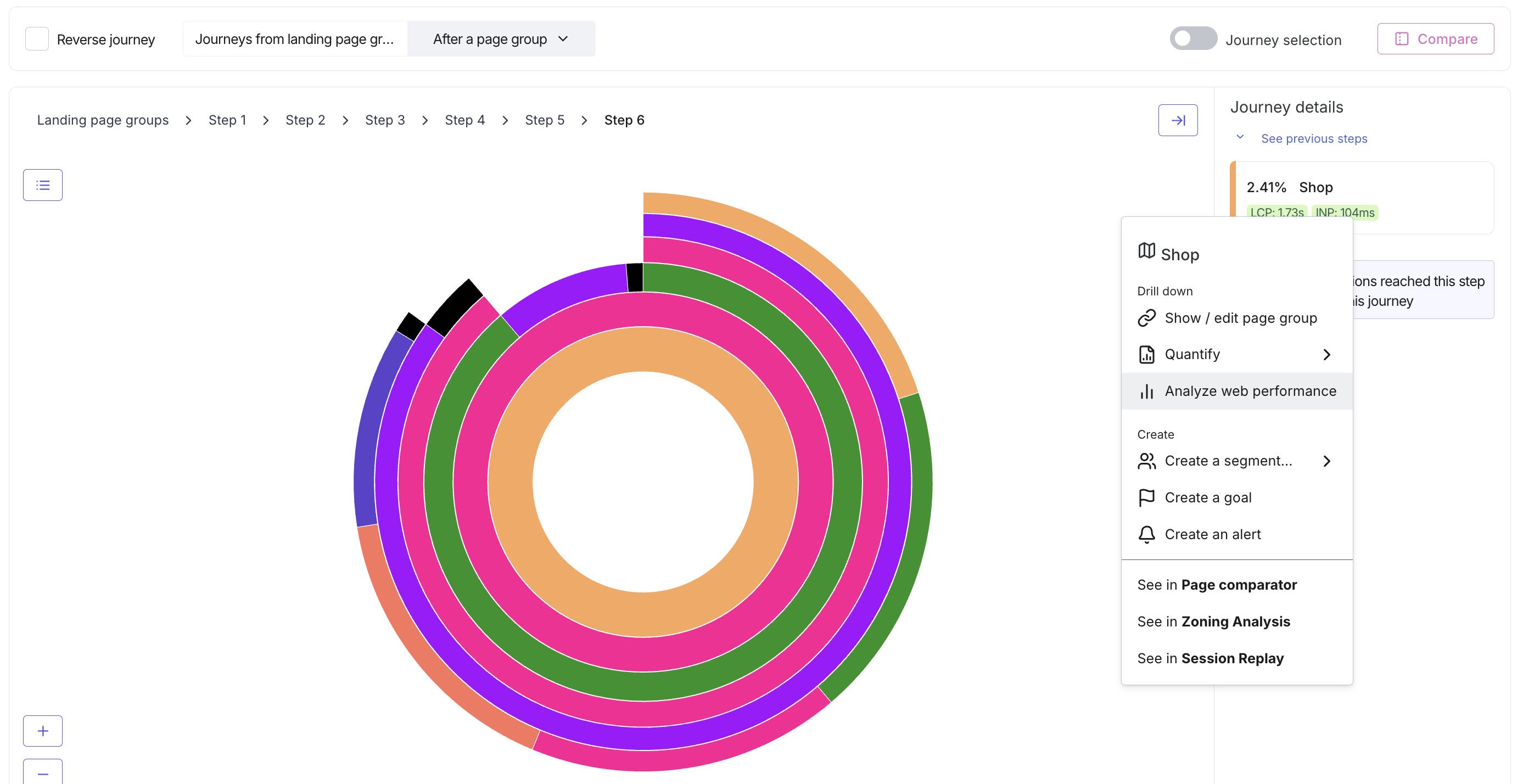Click the zoom out minus button
This screenshot has width=1523, height=784.
pos(43,772)
